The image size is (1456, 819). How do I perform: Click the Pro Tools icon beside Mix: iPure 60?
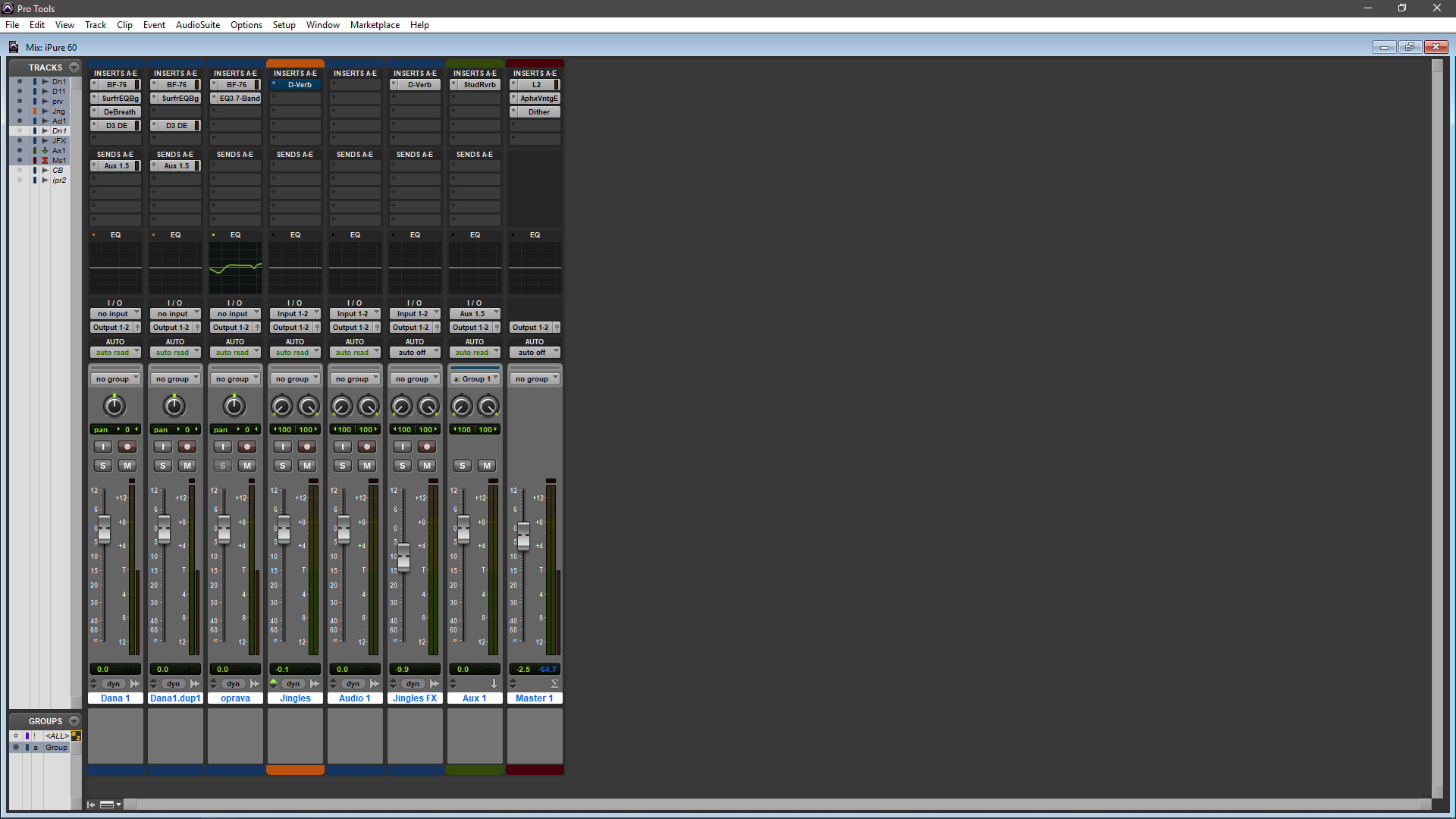[x=14, y=47]
